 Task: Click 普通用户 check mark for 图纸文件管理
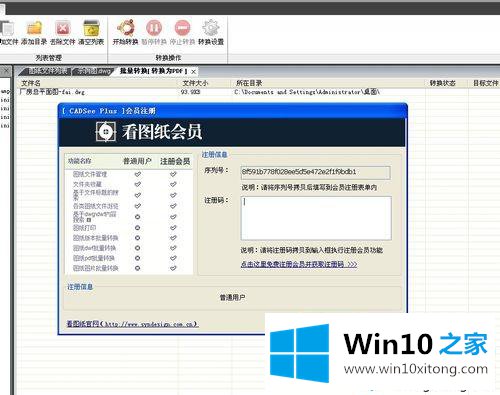[x=137, y=174]
